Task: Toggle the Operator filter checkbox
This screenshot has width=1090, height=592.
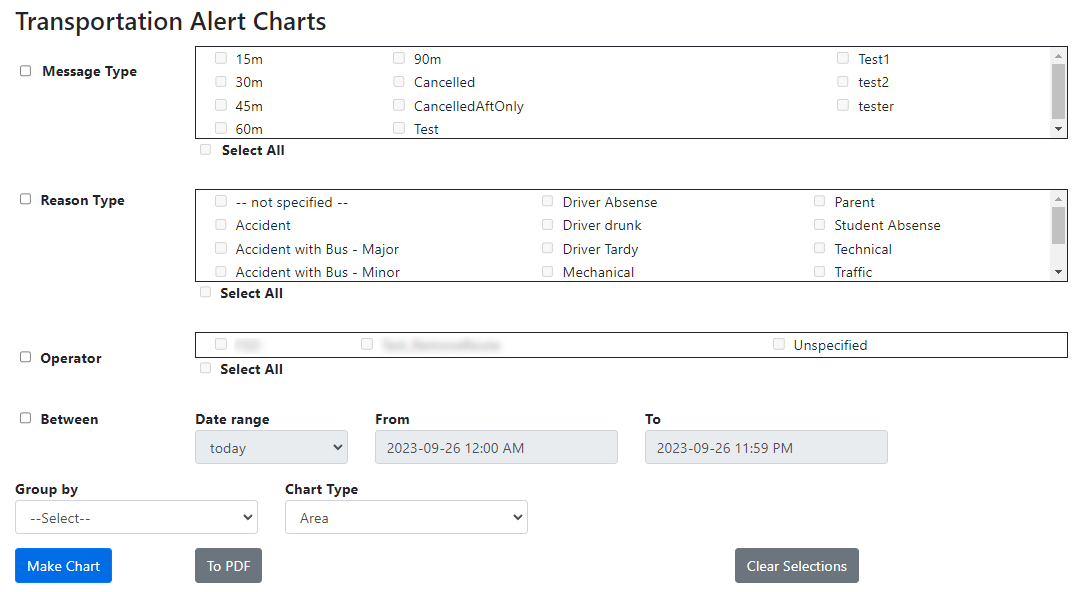Action: (x=26, y=357)
